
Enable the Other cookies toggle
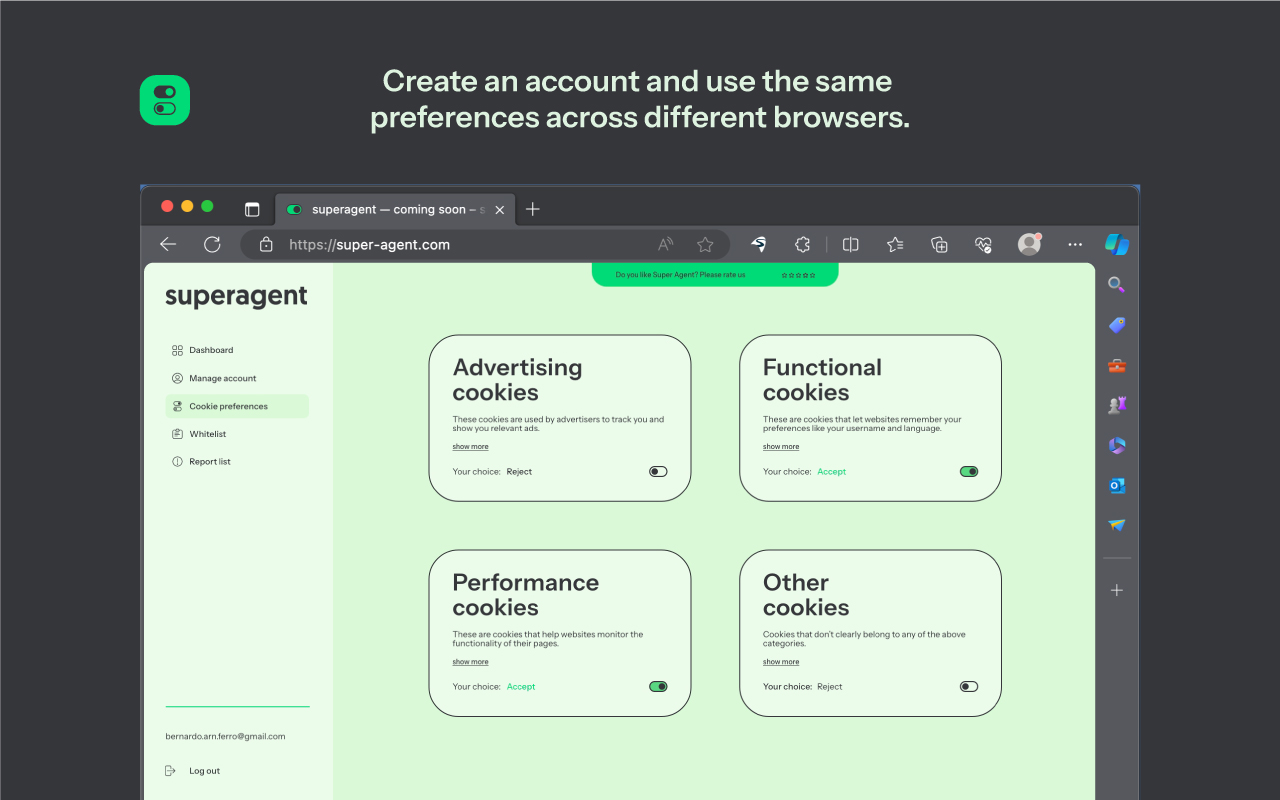(968, 686)
